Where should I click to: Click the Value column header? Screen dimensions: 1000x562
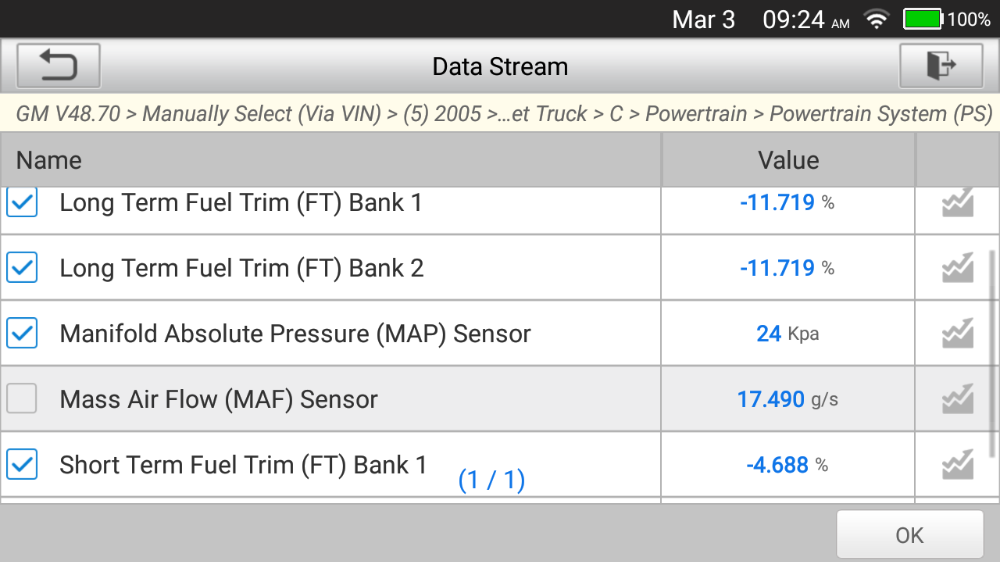(788, 160)
